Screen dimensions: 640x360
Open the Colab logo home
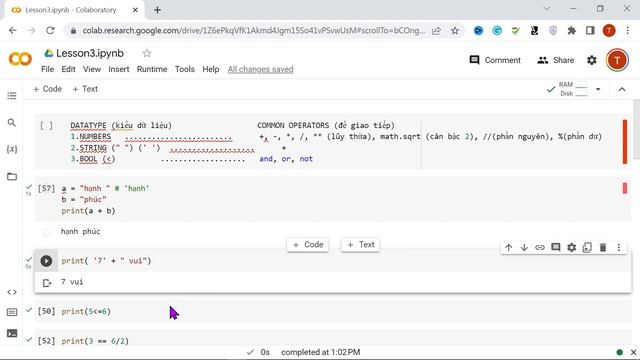(x=20, y=59)
